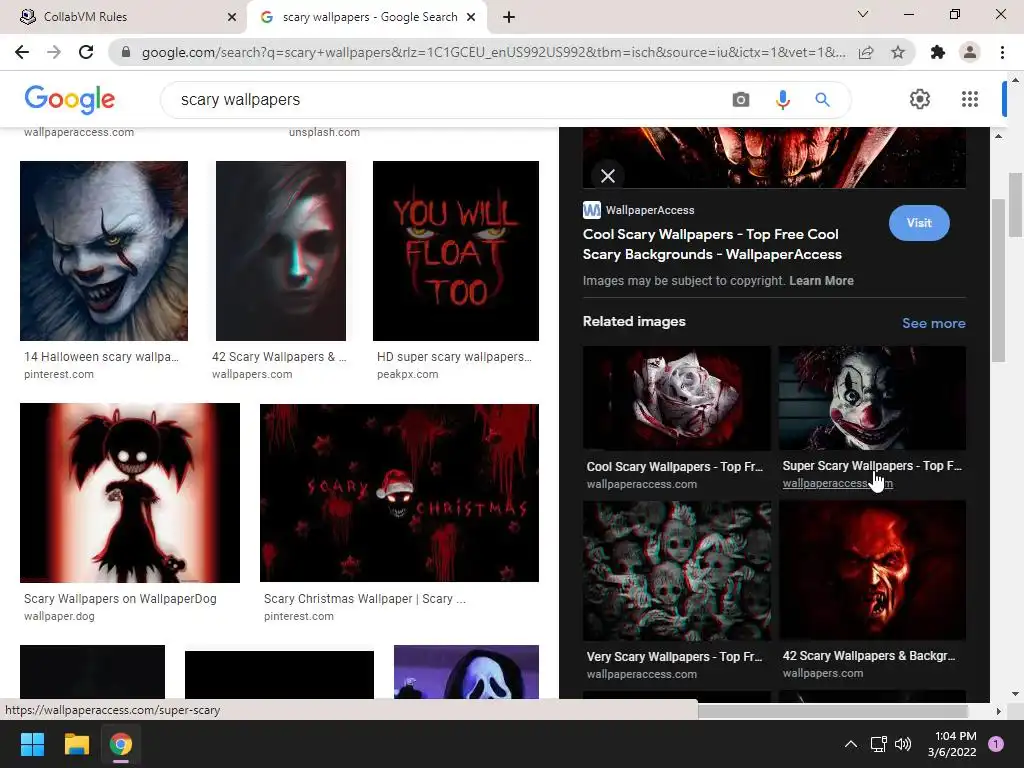Click the Very Scary Wallpapers caption
The height and width of the screenshot is (768, 1024).
coord(675,656)
